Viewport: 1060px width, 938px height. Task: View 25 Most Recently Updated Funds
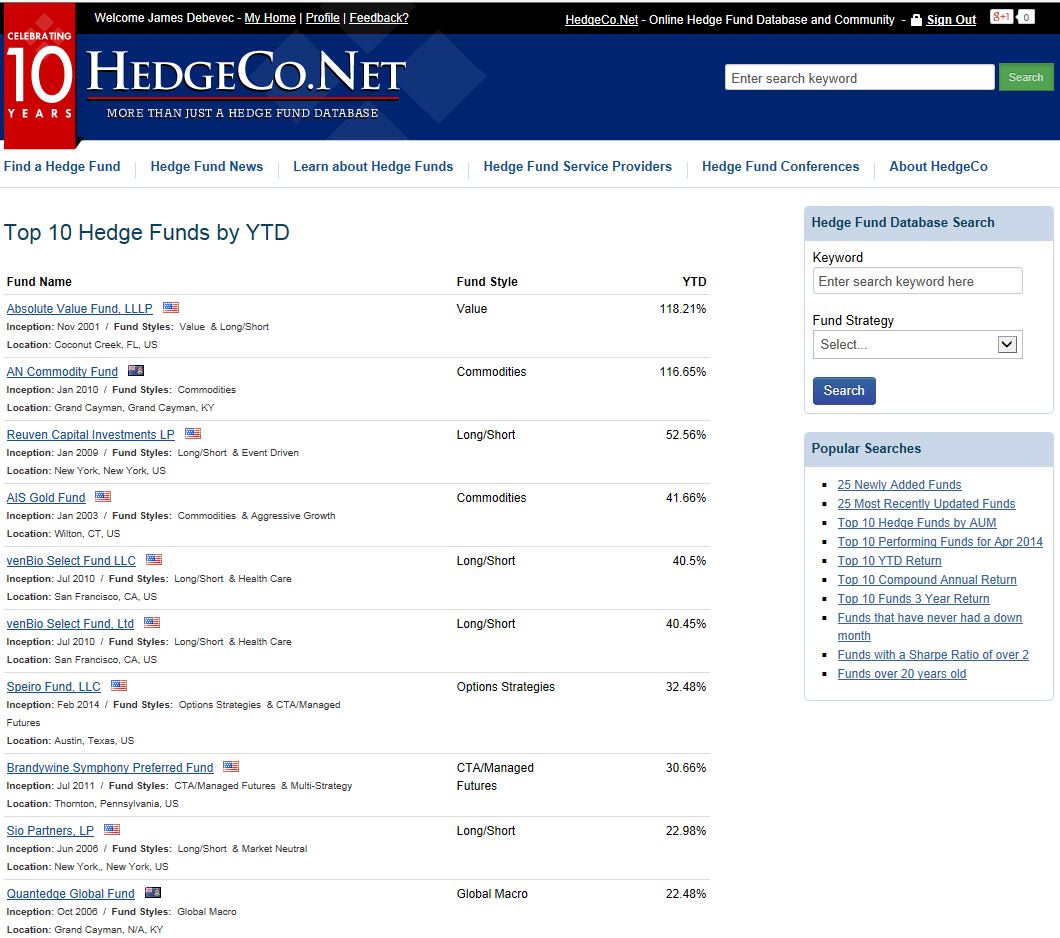pyautogui.click(x=926, y=503)
